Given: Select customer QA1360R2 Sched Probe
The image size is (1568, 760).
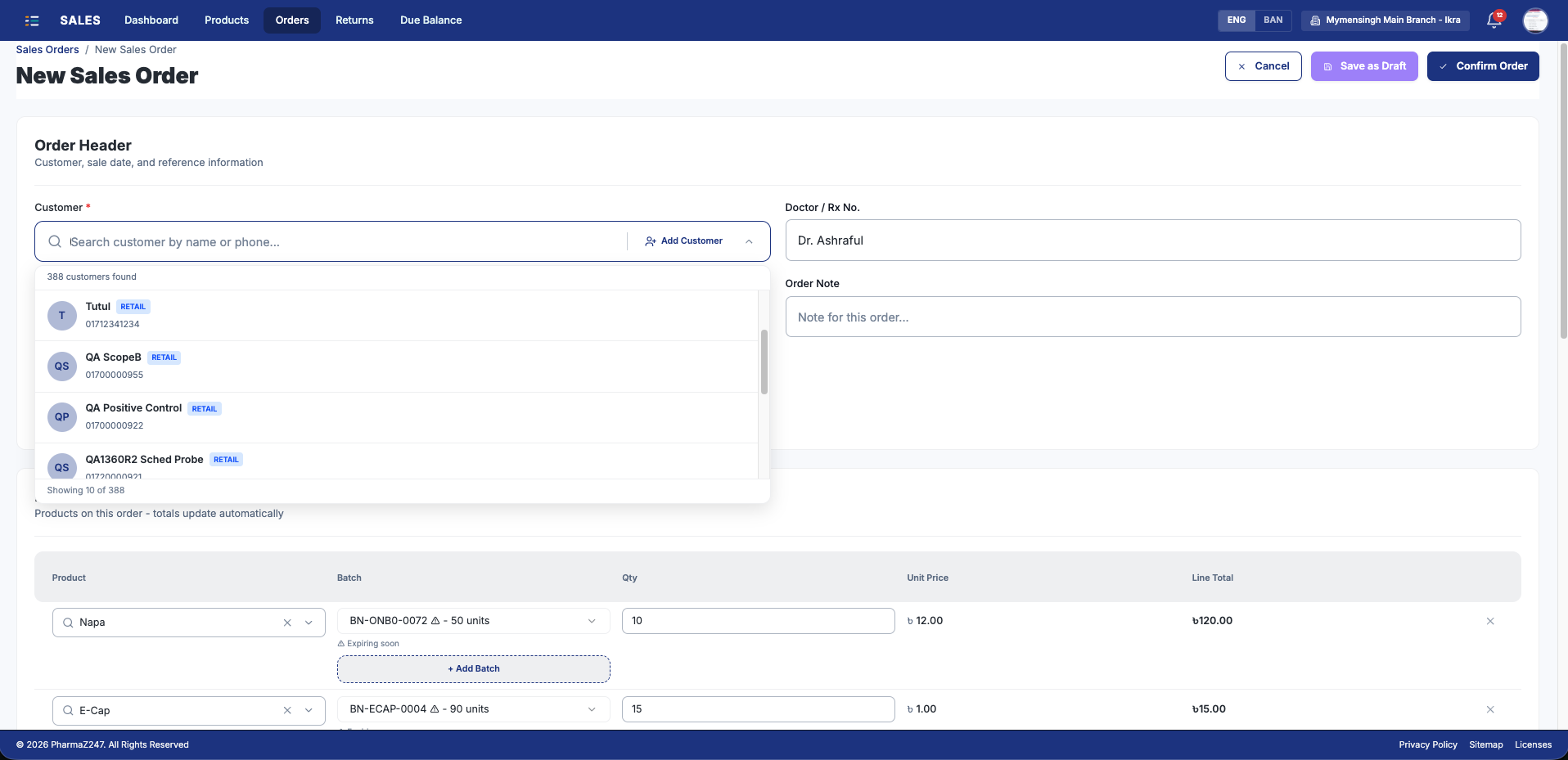Looking at the screenshot, I should point(396,461).
